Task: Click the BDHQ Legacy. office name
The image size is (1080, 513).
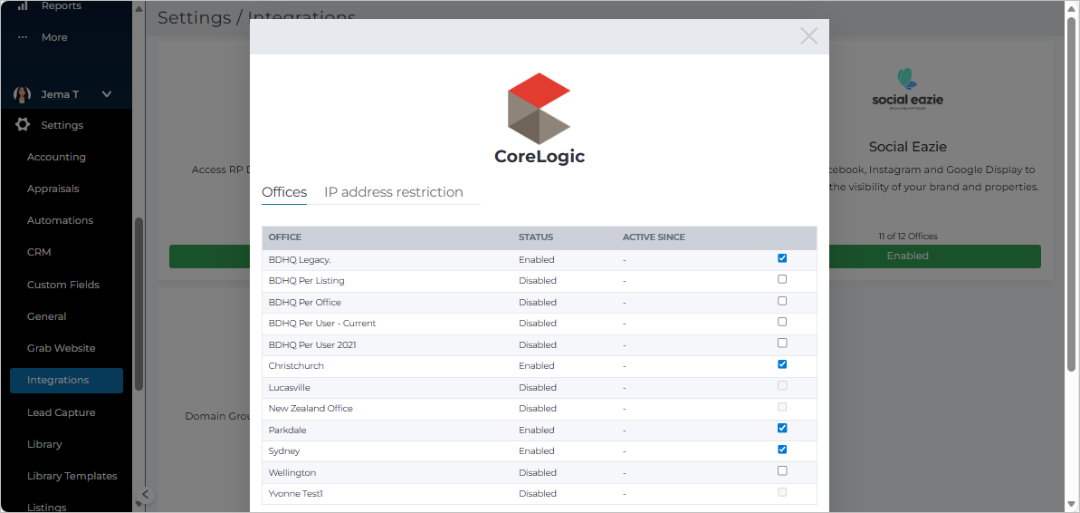Action: click(x=298, y=260)
